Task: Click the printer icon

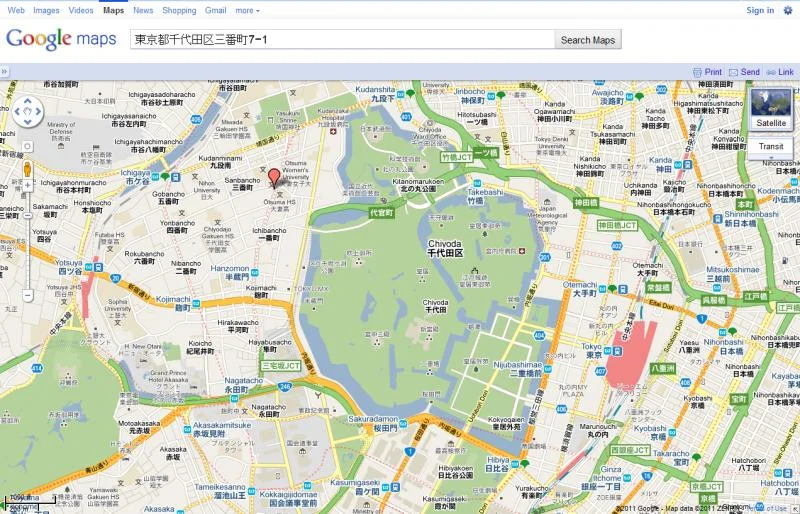Action: pyautogui.click(x=697, y=72)
